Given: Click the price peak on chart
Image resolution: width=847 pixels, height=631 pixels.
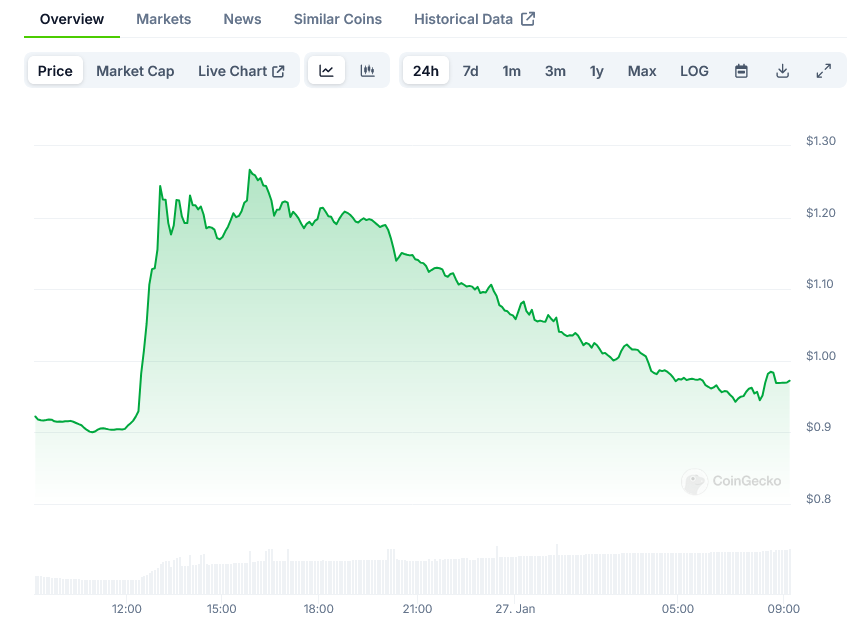Looking at the screenshot, I should click(249, 171).
